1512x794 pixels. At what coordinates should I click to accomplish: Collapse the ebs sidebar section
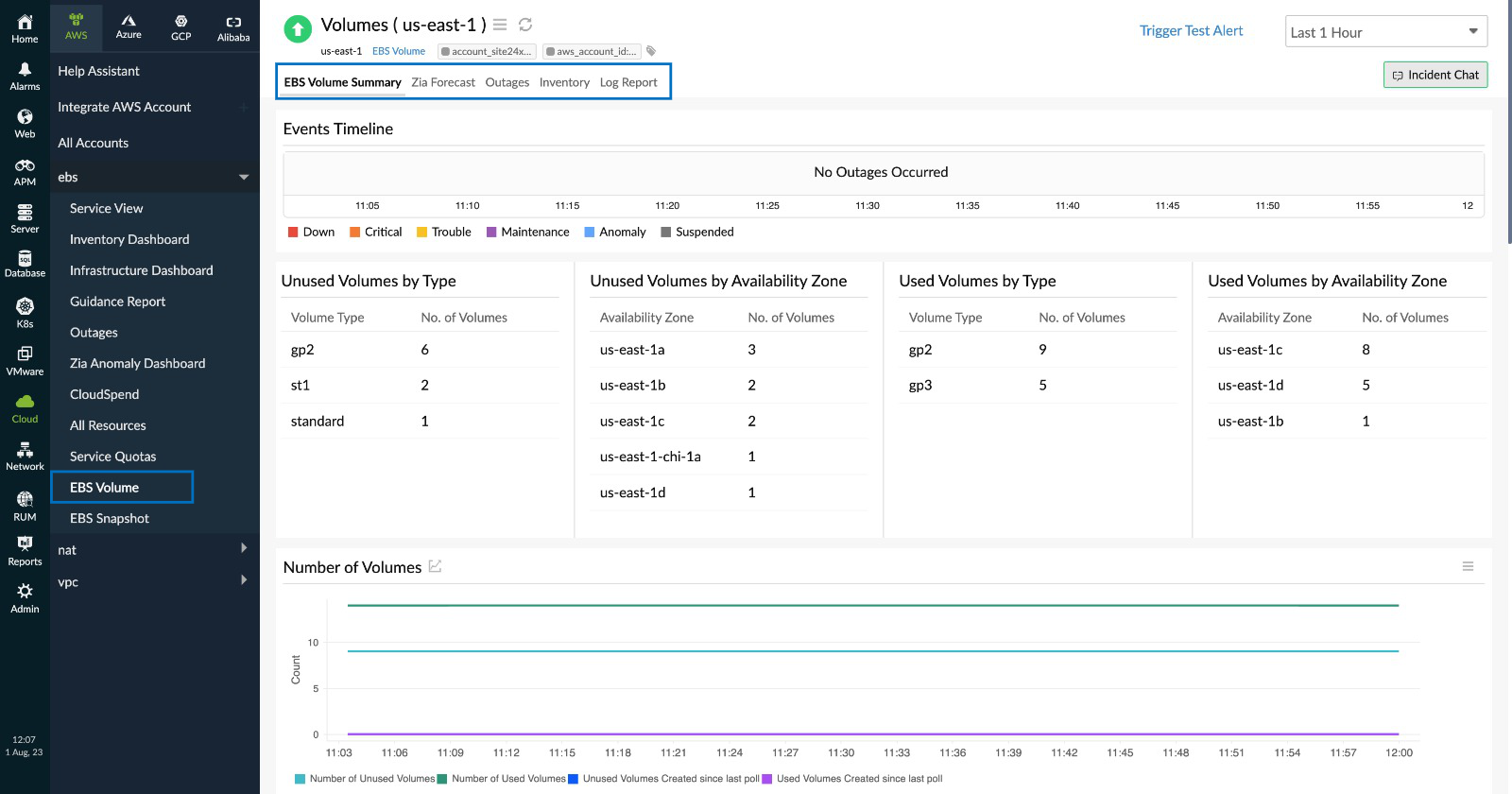pyautogui.click(x=244, y=177)
